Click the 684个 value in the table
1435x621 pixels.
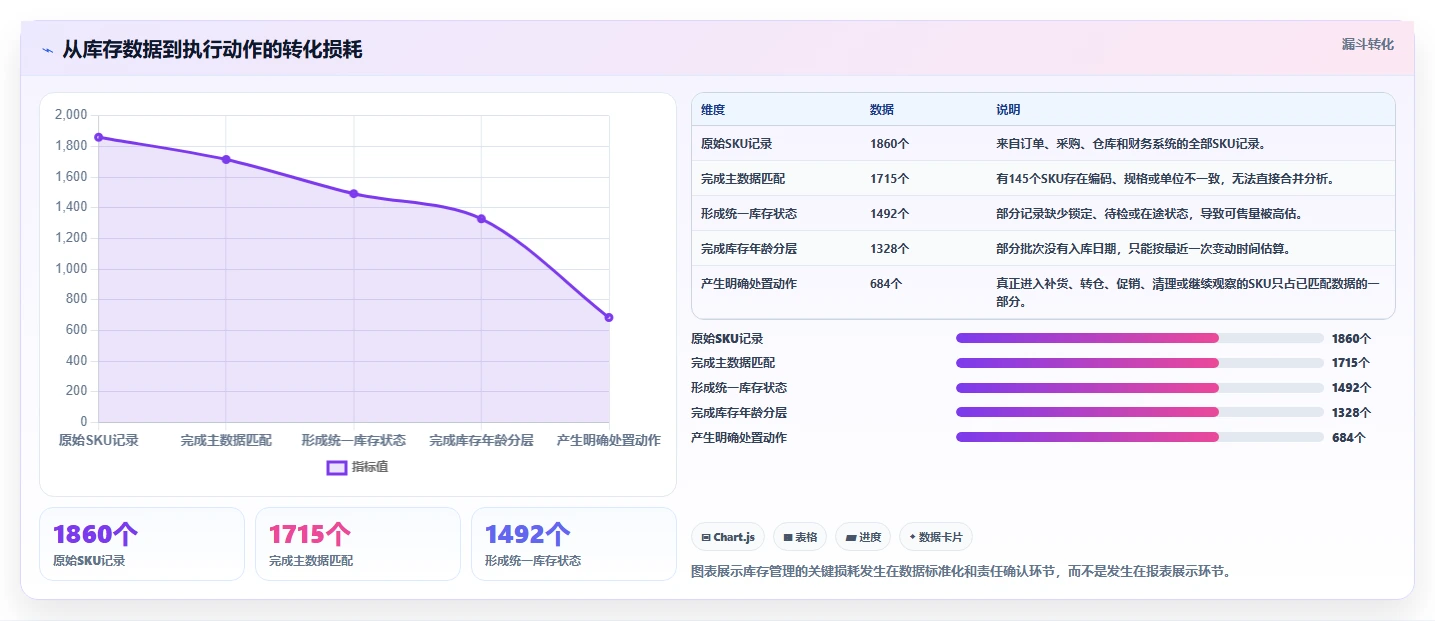(886, 283)
